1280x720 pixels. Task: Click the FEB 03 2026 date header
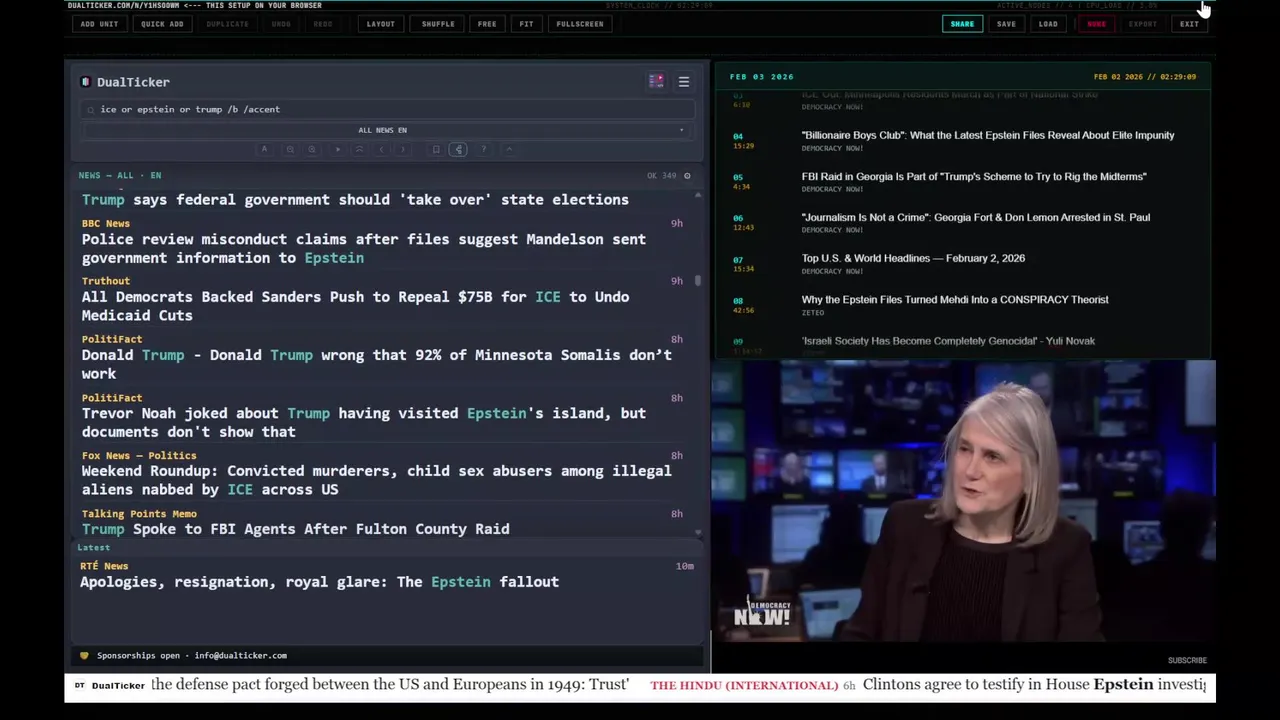pyautogui.click(x=761, y=77)
